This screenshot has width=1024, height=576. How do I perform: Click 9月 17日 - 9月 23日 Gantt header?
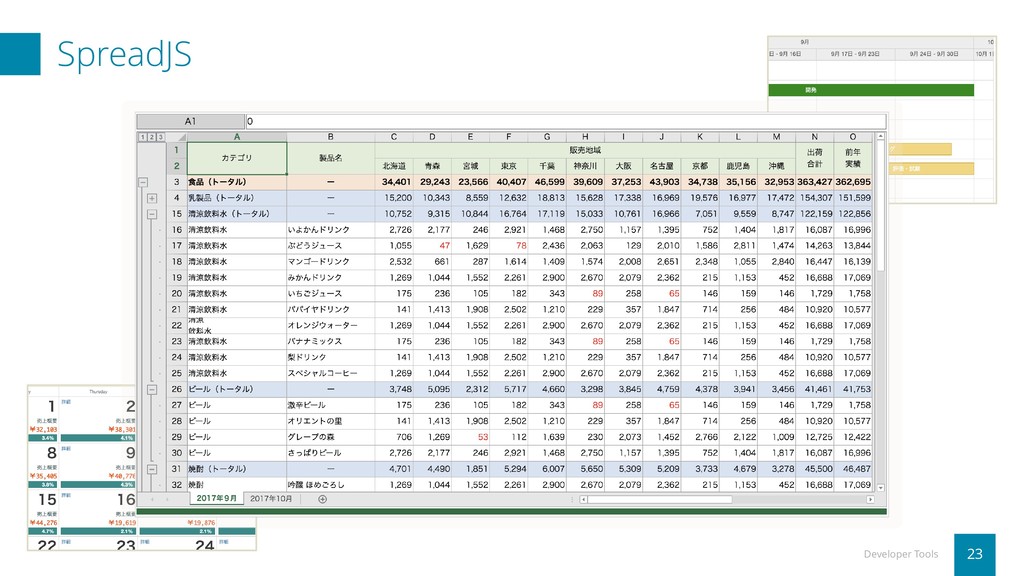point(855,54)
